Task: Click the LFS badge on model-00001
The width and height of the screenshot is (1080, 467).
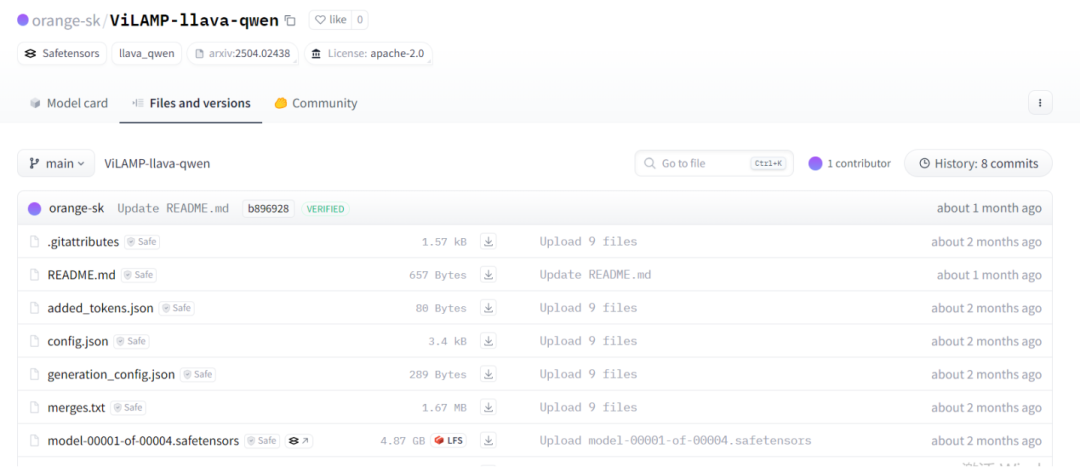Action: [x=448, y=441]
